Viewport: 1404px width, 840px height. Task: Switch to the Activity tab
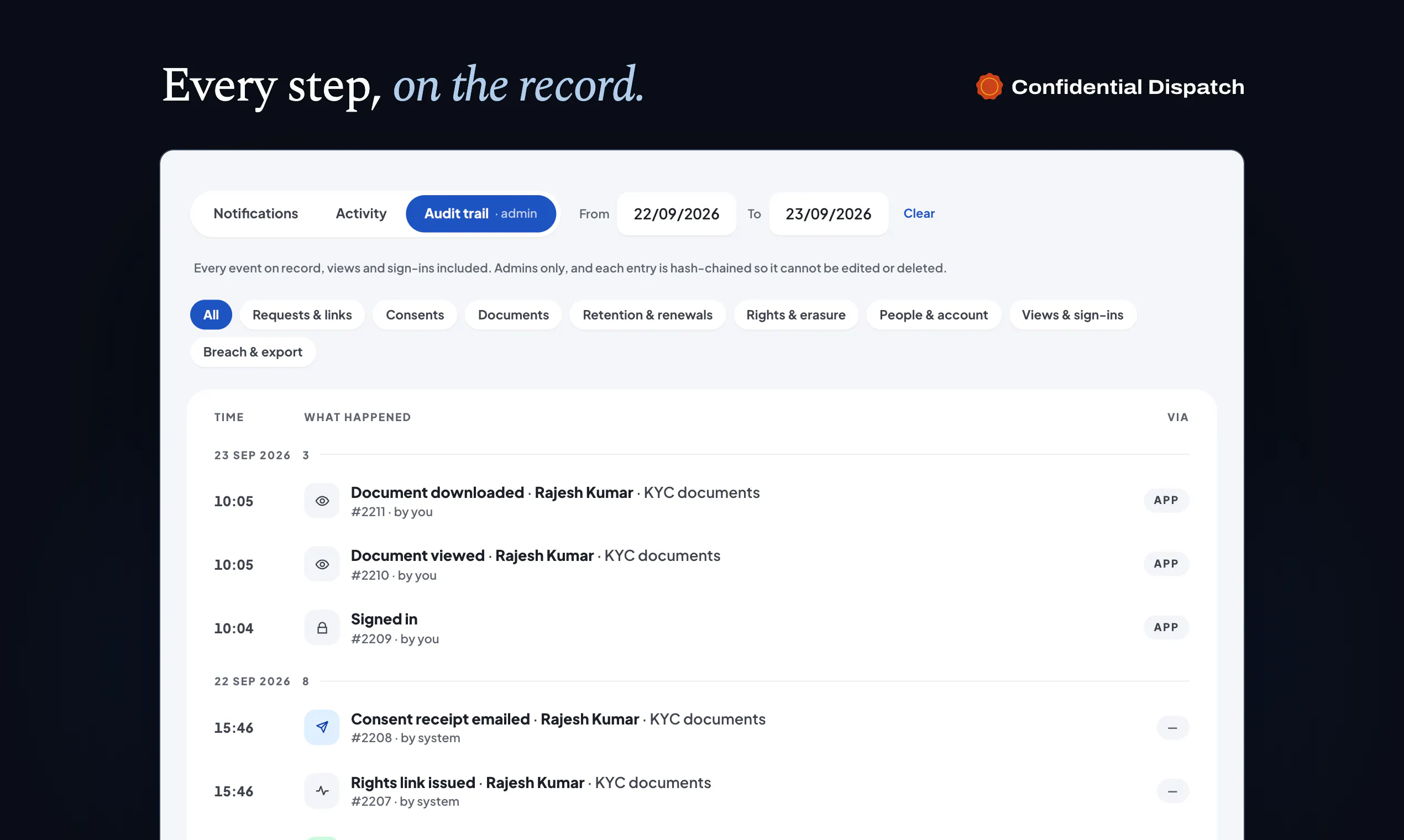point(360,213)
